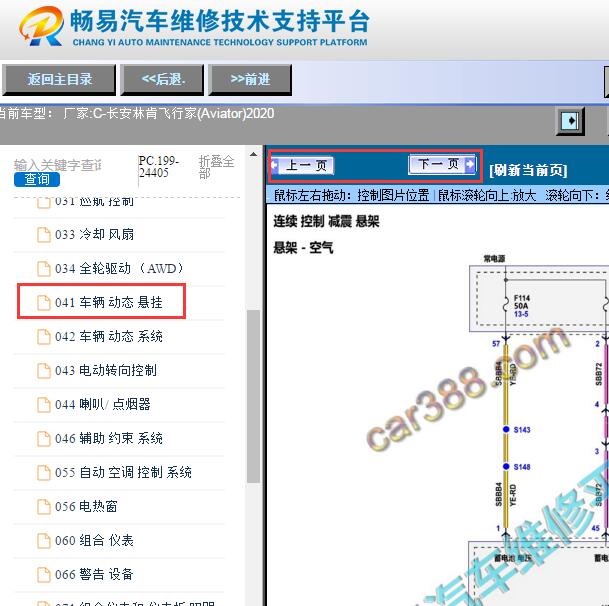The image size is (609, 606).
Task: Click document icon beside 055 自动 空调
Action: (44, 473)
